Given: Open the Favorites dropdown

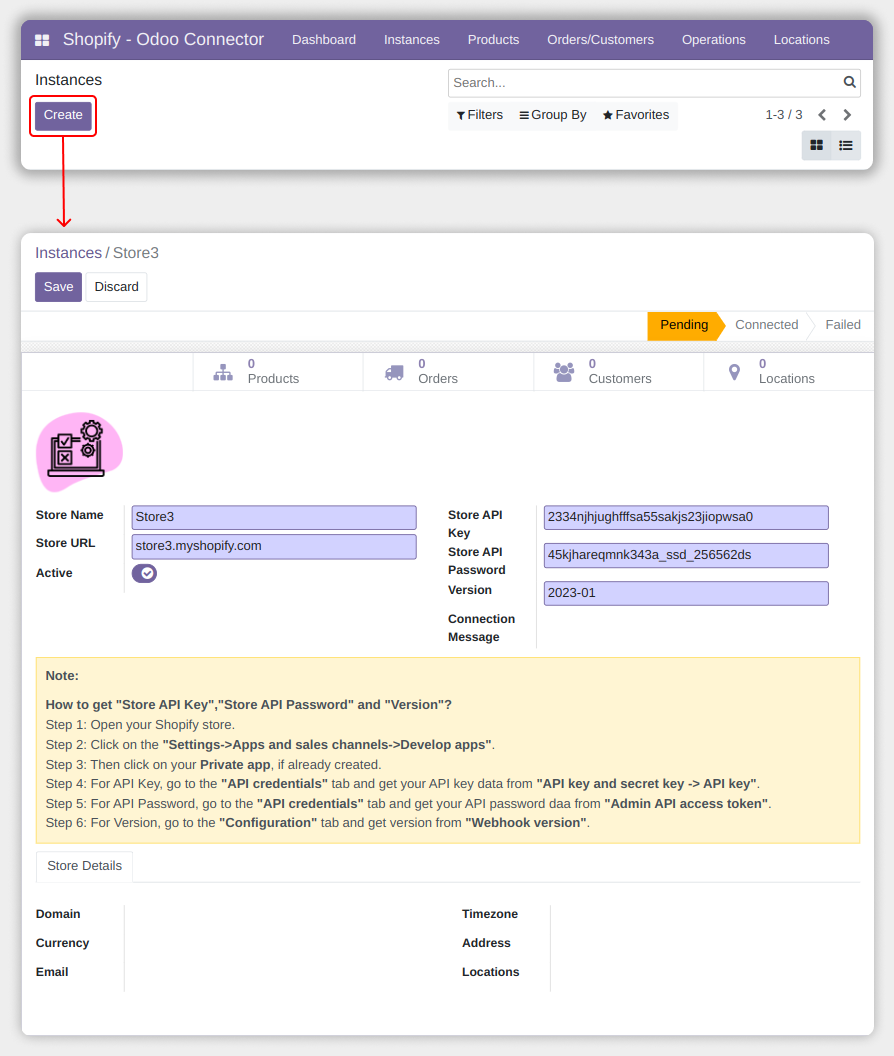Looking at the screenshot, I should coord(635,115).
